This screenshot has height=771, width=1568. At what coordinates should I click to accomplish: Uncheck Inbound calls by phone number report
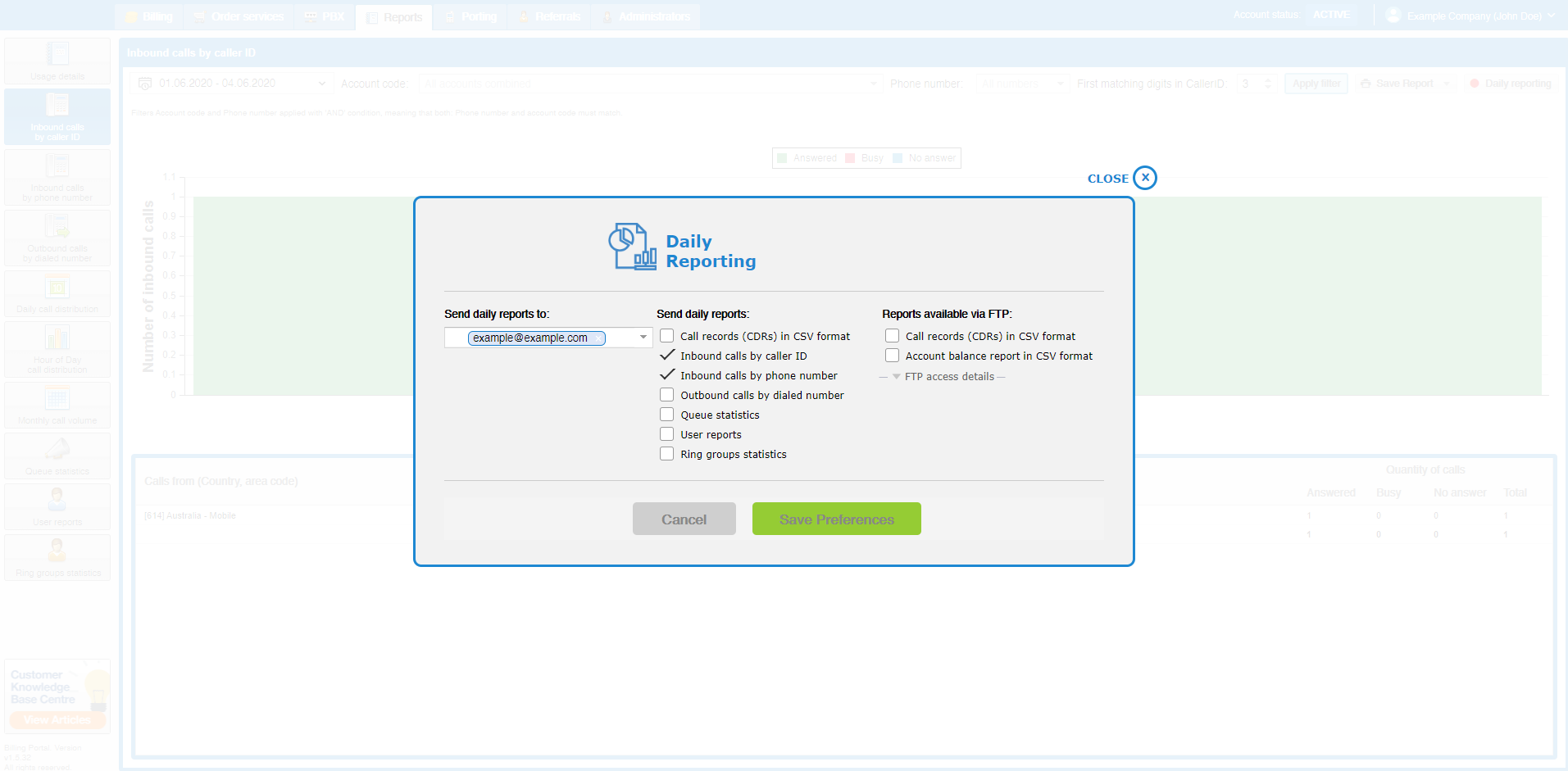point(667,375)
